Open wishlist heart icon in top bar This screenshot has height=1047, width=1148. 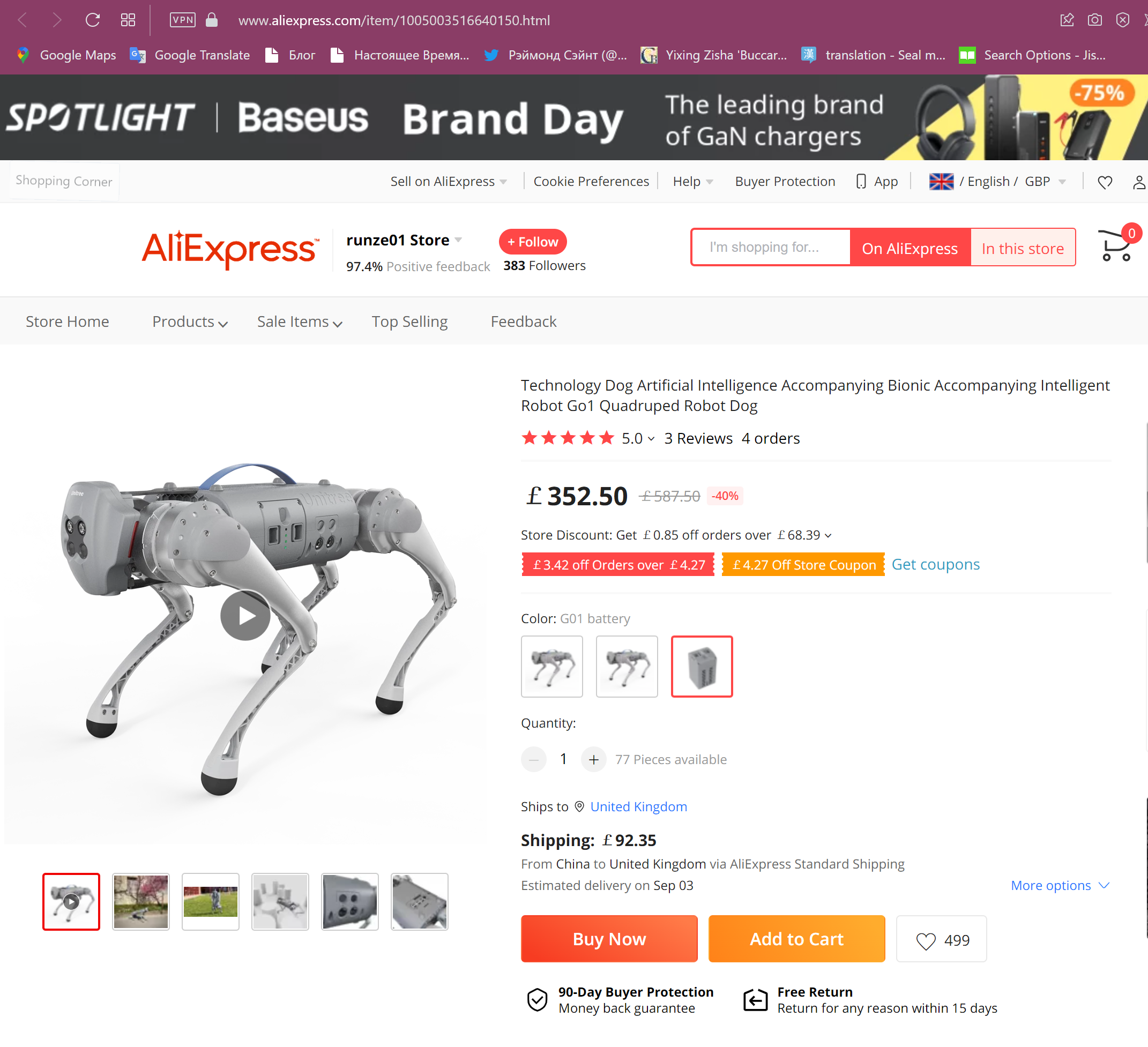pos(1105,182)
